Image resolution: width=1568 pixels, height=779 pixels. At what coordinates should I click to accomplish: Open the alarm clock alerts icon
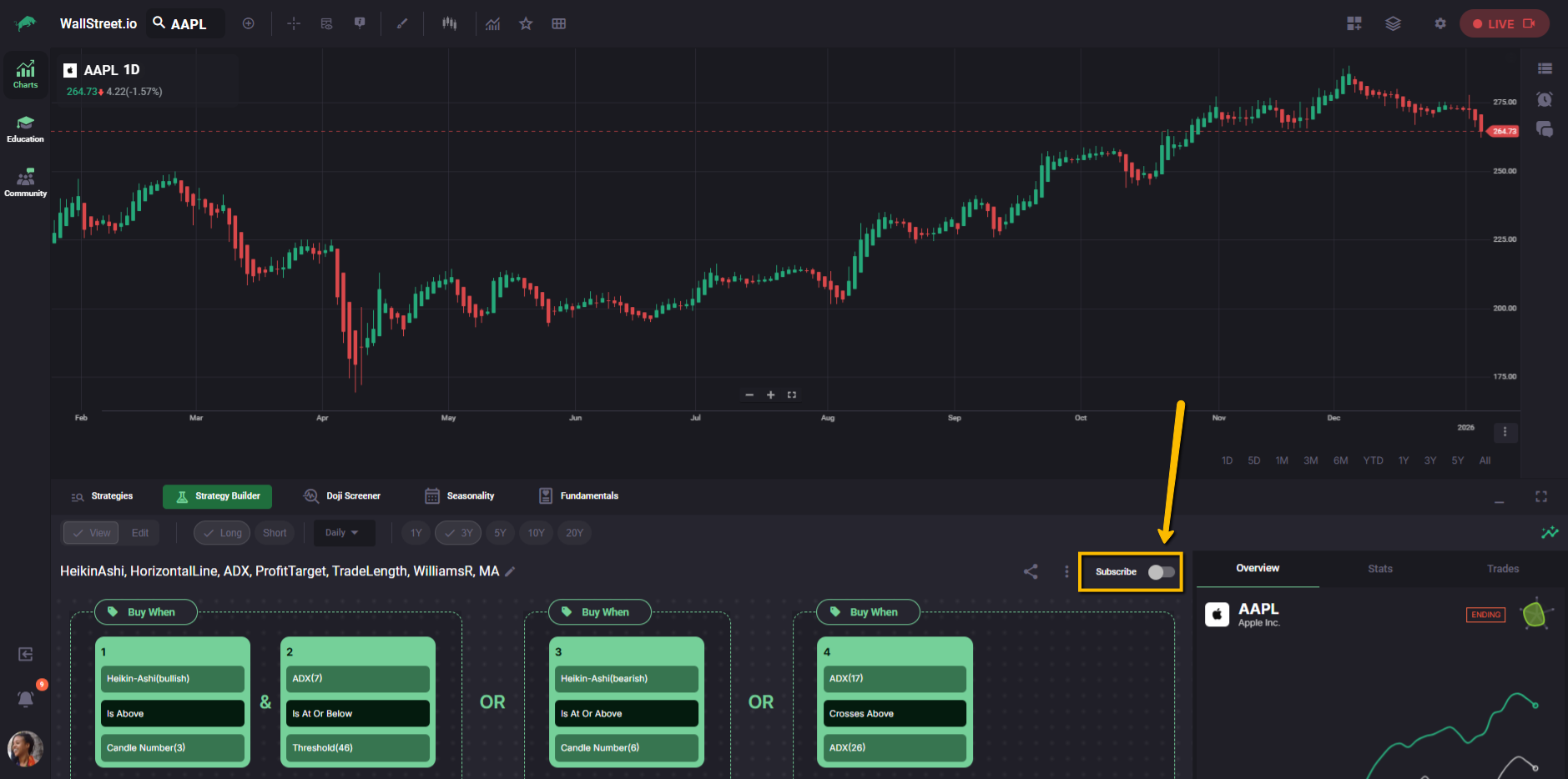pyautogui.click(x=1544, y=99)
